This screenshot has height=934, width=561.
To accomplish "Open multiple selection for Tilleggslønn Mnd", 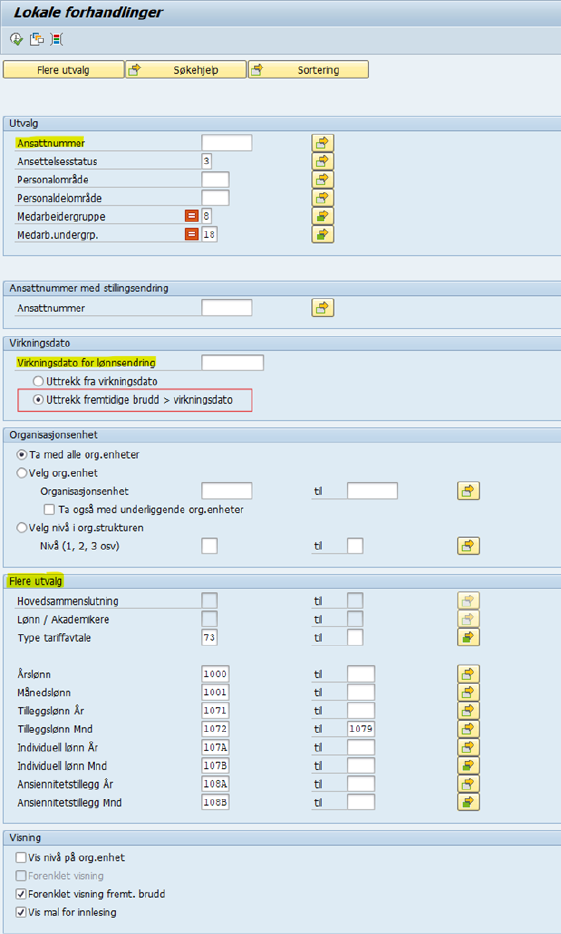I will [468, 729].
